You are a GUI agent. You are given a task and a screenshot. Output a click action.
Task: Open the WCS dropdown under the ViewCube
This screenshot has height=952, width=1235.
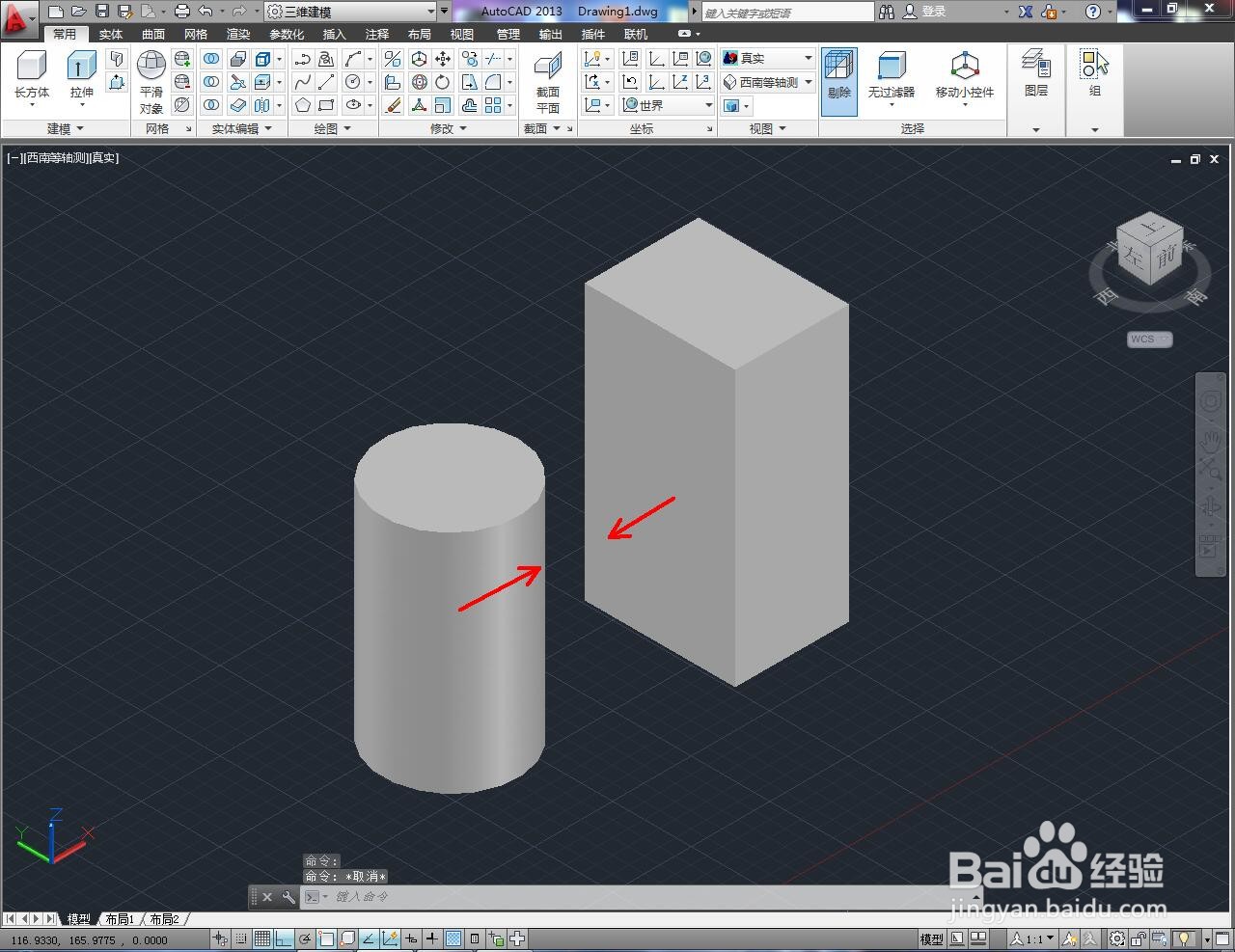click(1150, 340)
